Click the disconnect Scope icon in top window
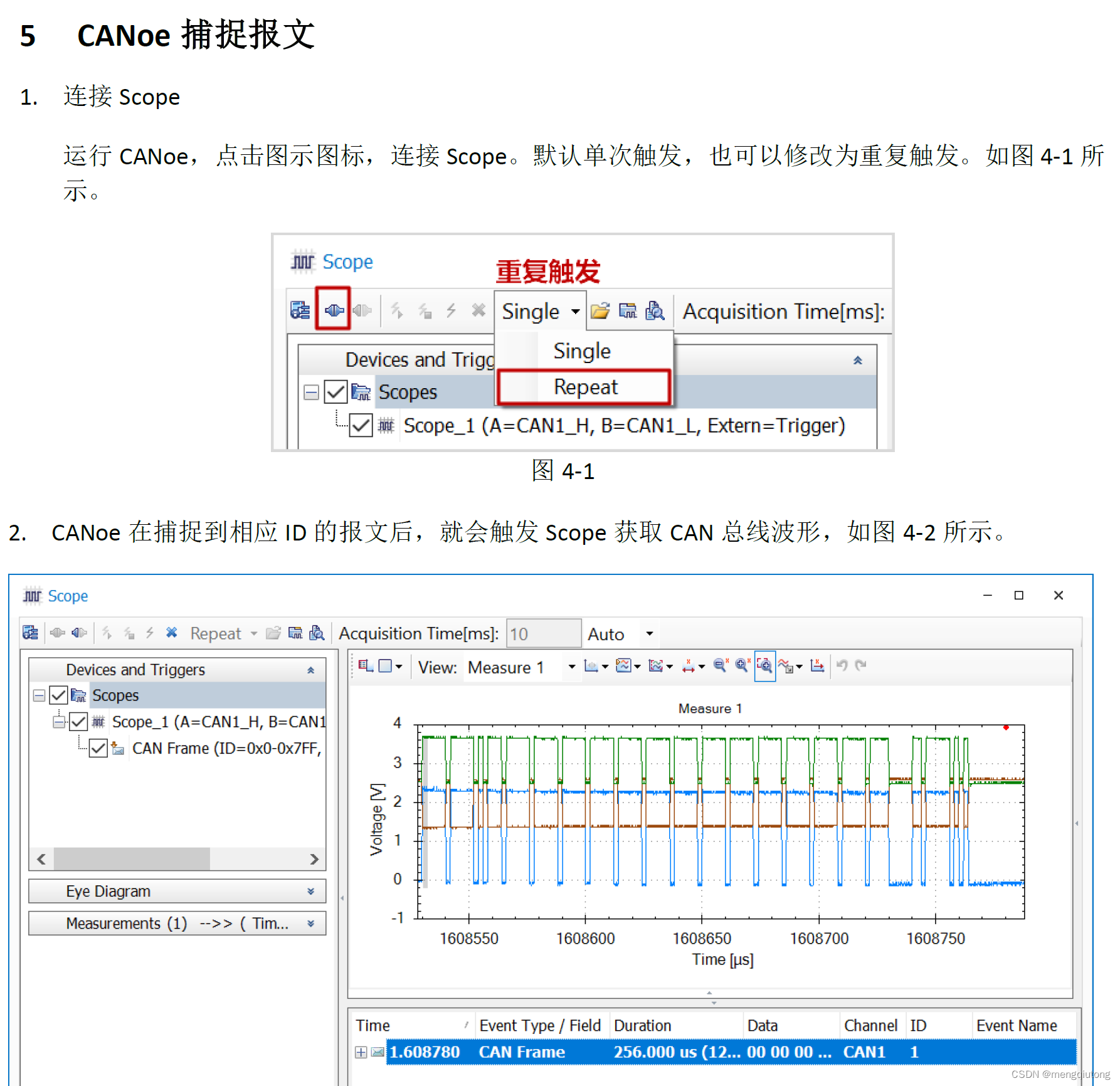 coord(362,310)
